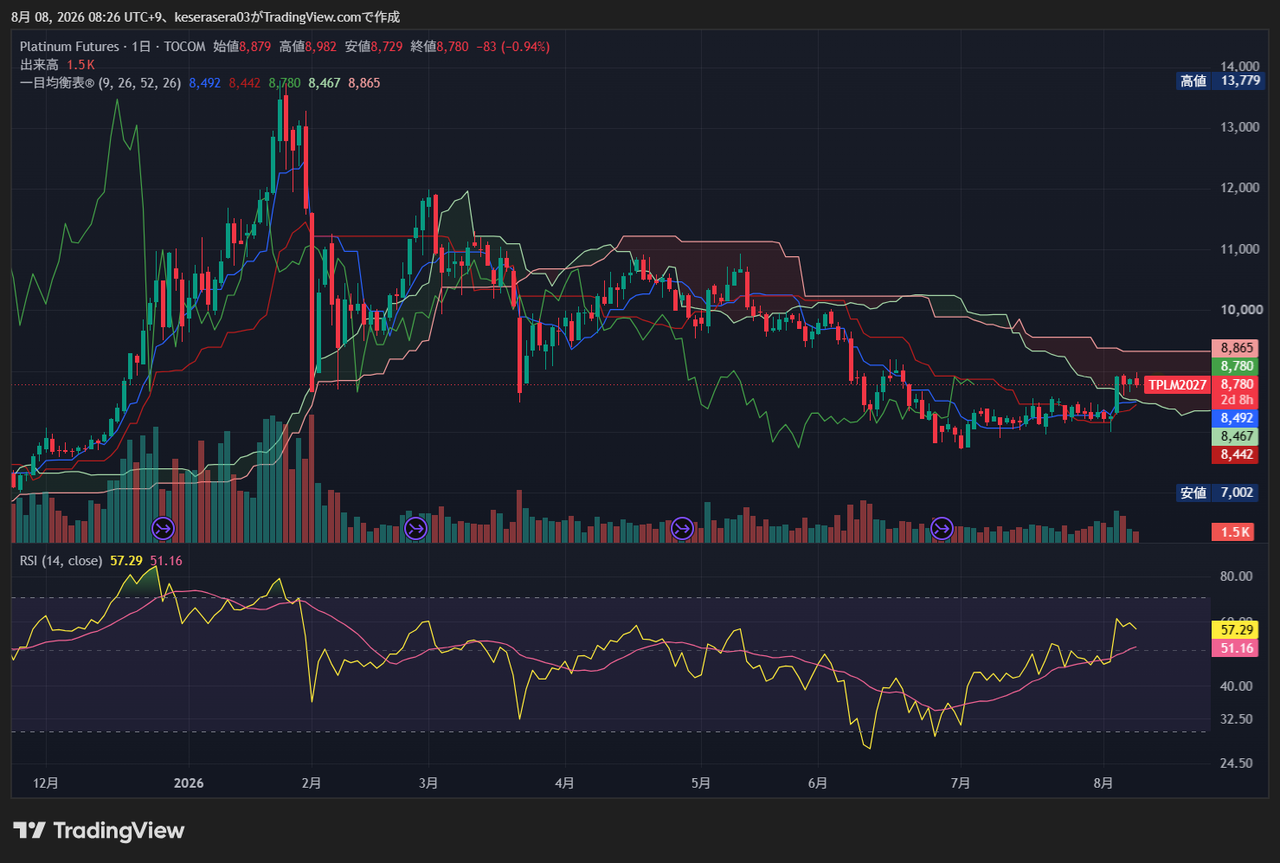Click the contract rollover marker nearest the 2026 label
This screenshot has height=863, width=1280.
click(163, 527)
